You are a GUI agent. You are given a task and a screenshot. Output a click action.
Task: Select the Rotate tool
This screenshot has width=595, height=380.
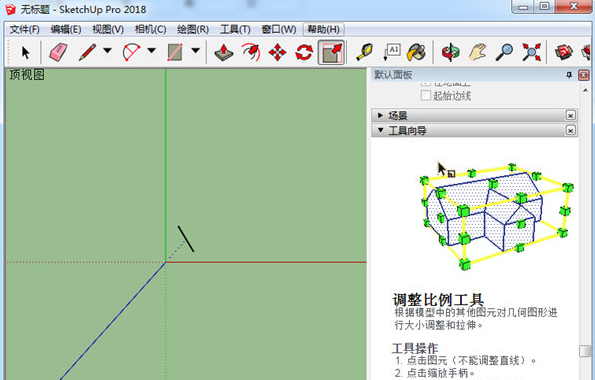coord(304,52)
